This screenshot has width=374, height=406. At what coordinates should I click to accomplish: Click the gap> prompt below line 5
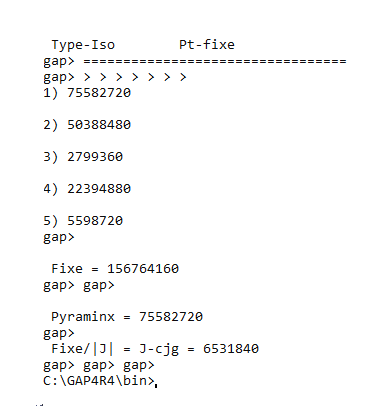(59, 237)
